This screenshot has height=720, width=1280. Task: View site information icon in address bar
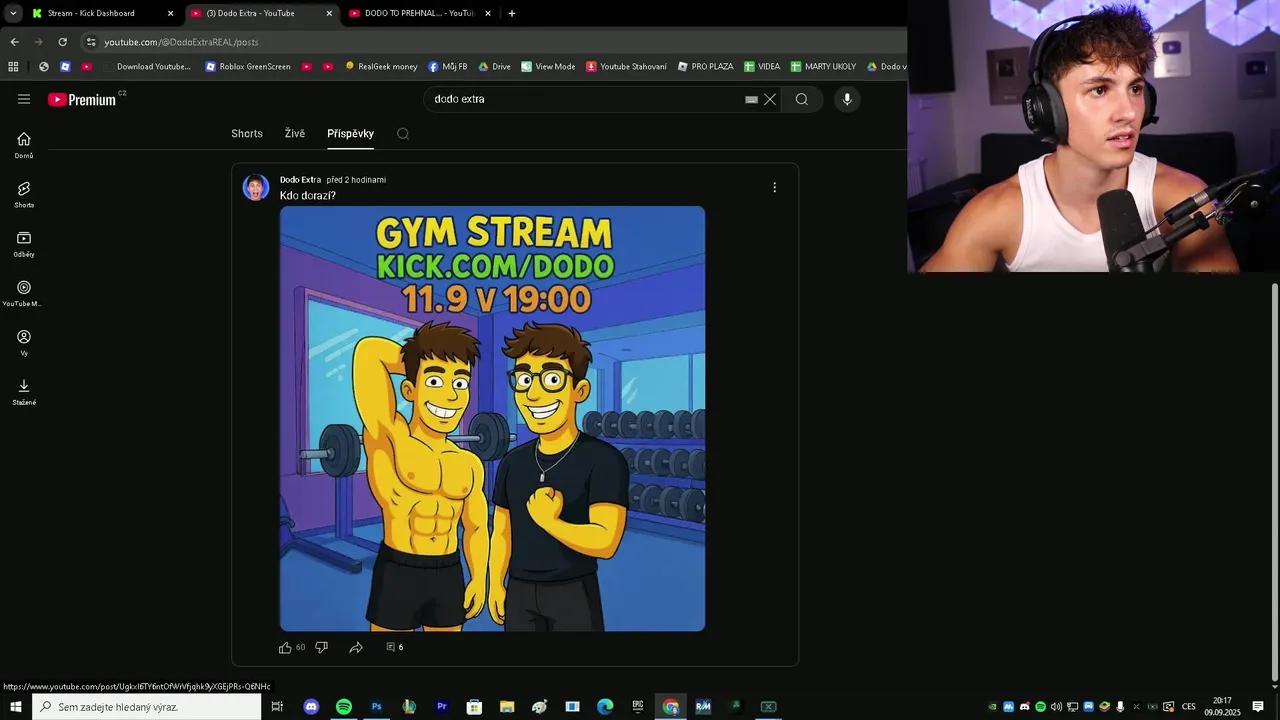(91, 42)
